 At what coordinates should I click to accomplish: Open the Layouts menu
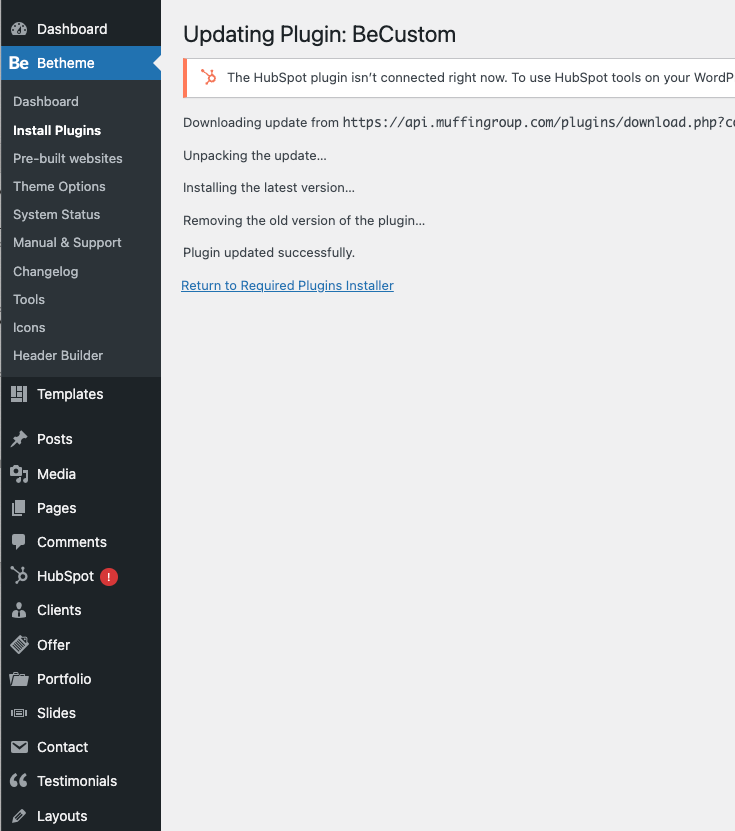coord(62,816)
